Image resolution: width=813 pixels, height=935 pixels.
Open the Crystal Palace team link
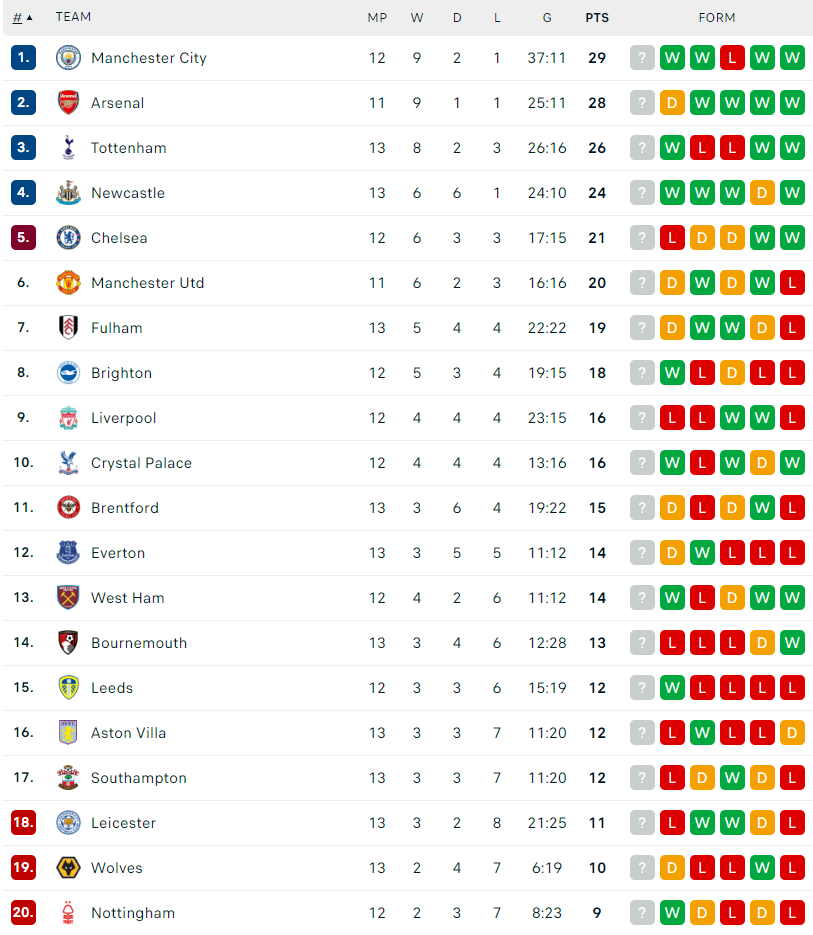point(141,463)
